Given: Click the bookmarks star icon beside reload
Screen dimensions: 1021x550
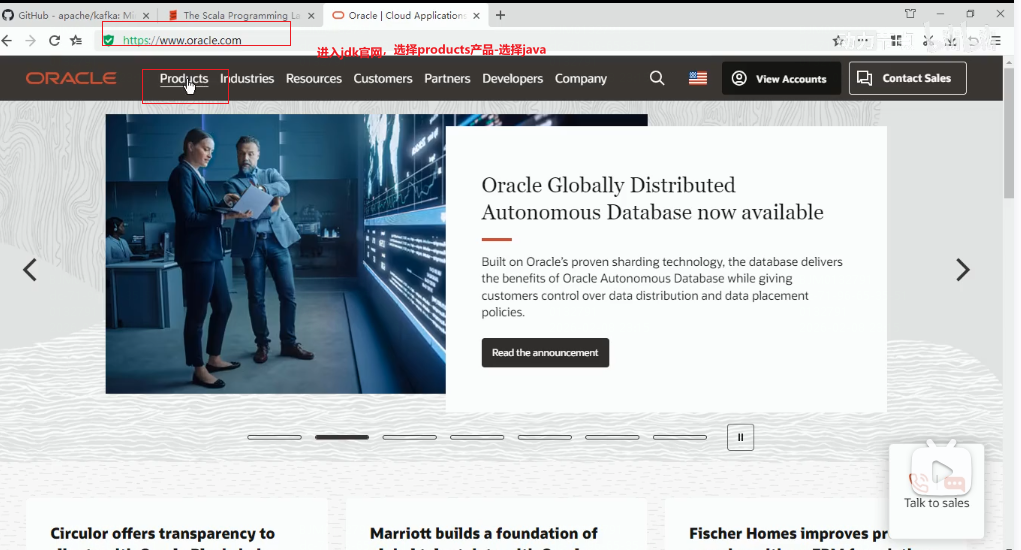Looking at the screenshot, I should tap(76, 40).
